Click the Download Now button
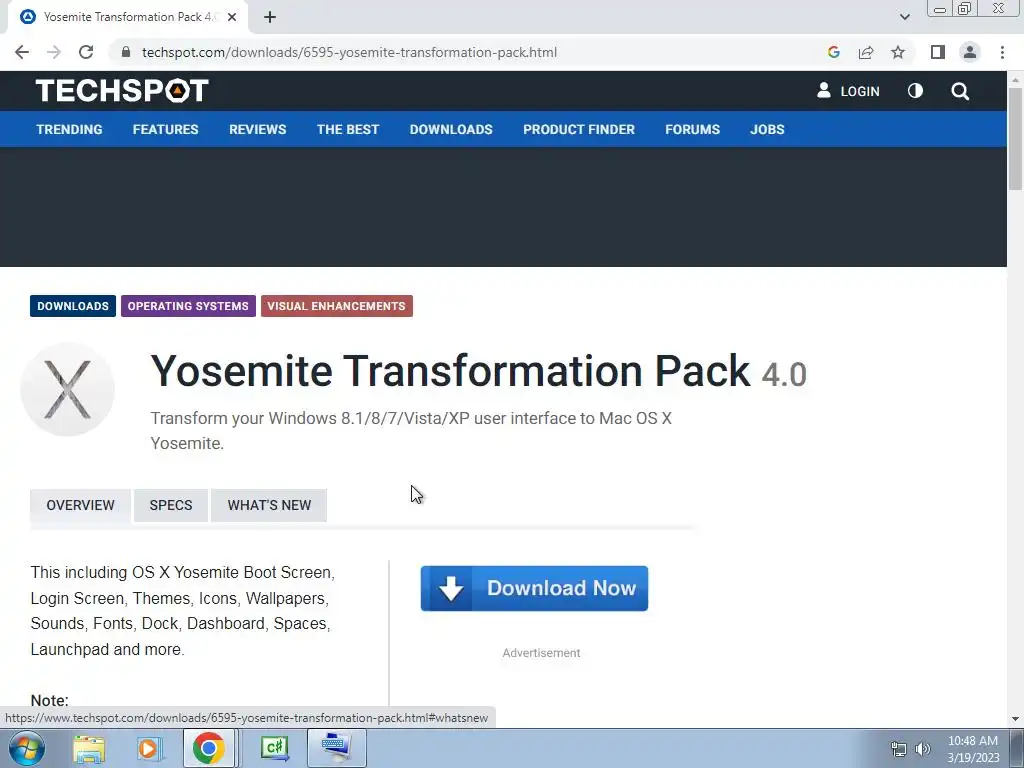The image size is (1024, 768). [534, 588]
